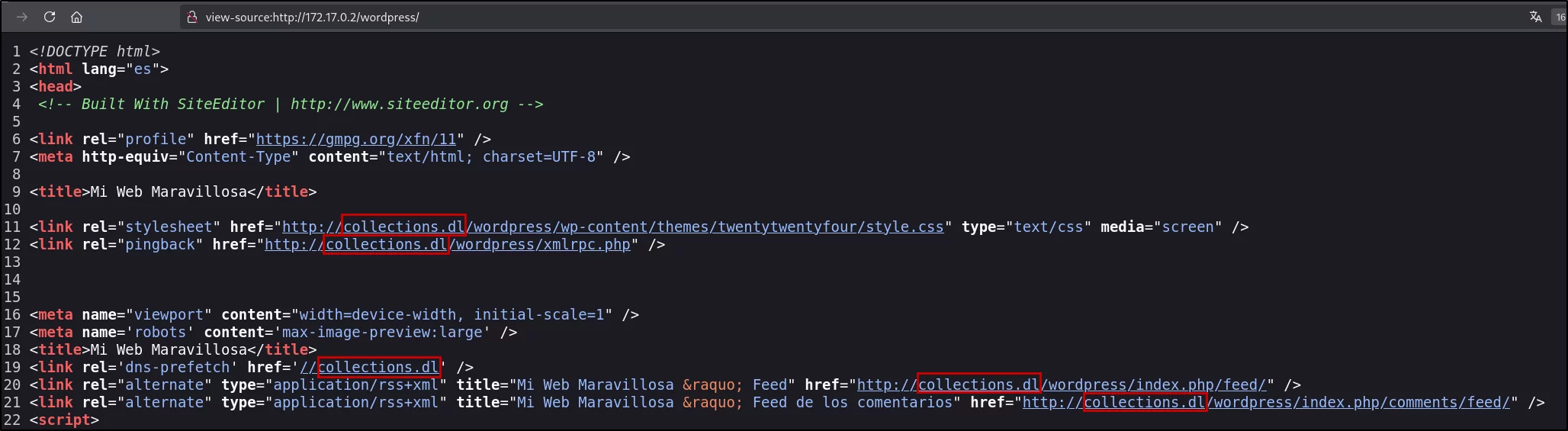
Task: Open the twentytwentyfour style.css stylesheet link
Action: [x=613, y=227]
